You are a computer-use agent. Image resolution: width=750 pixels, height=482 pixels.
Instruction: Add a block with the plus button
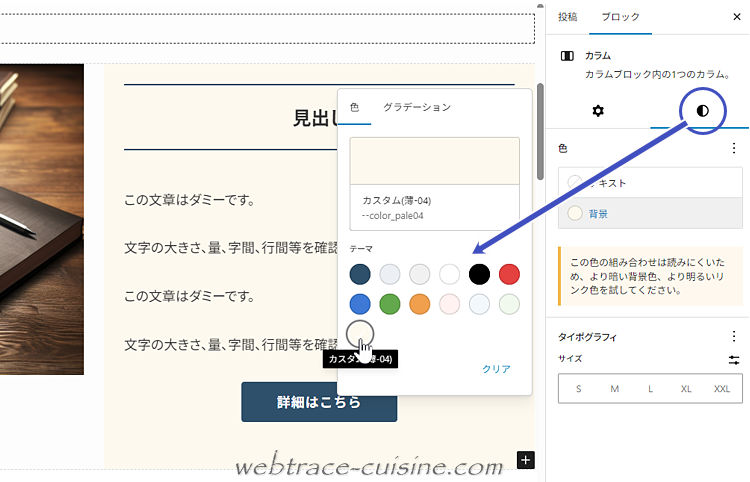[x=526, y=460]
